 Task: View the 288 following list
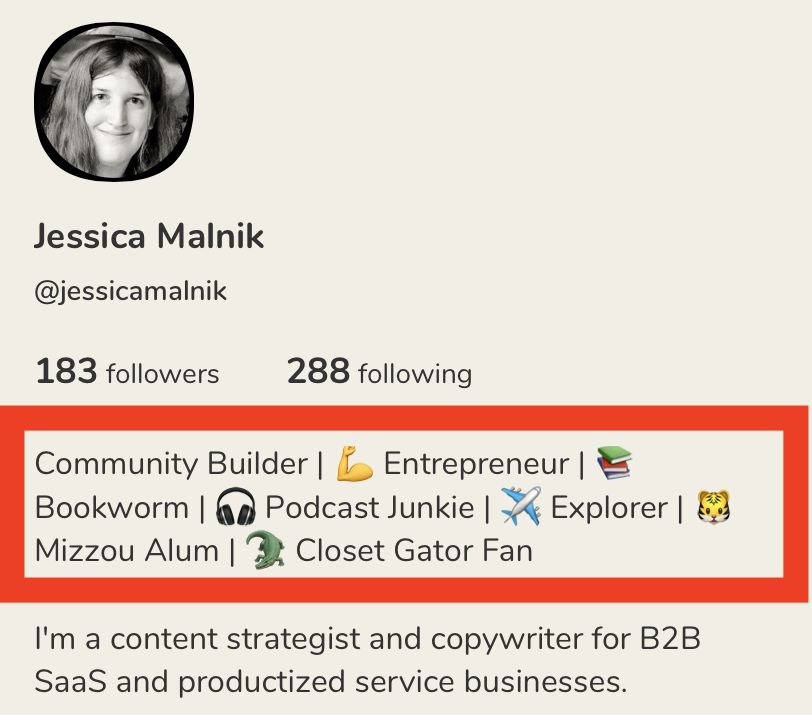pos(379,373)
